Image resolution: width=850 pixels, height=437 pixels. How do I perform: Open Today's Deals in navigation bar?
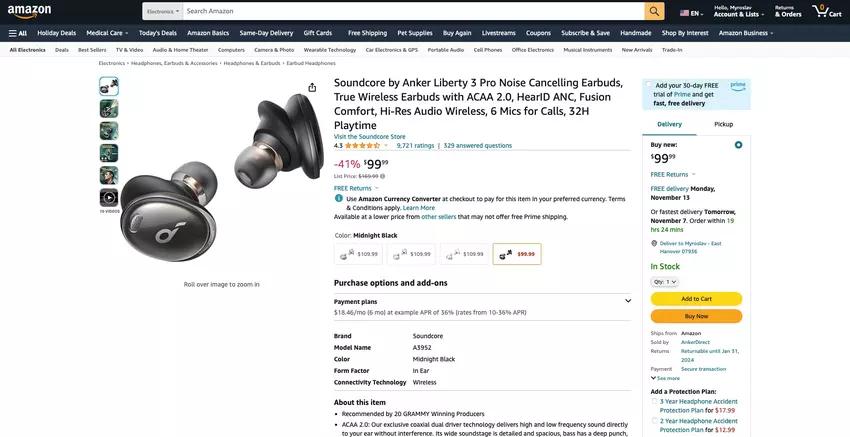tap(157, 33)
